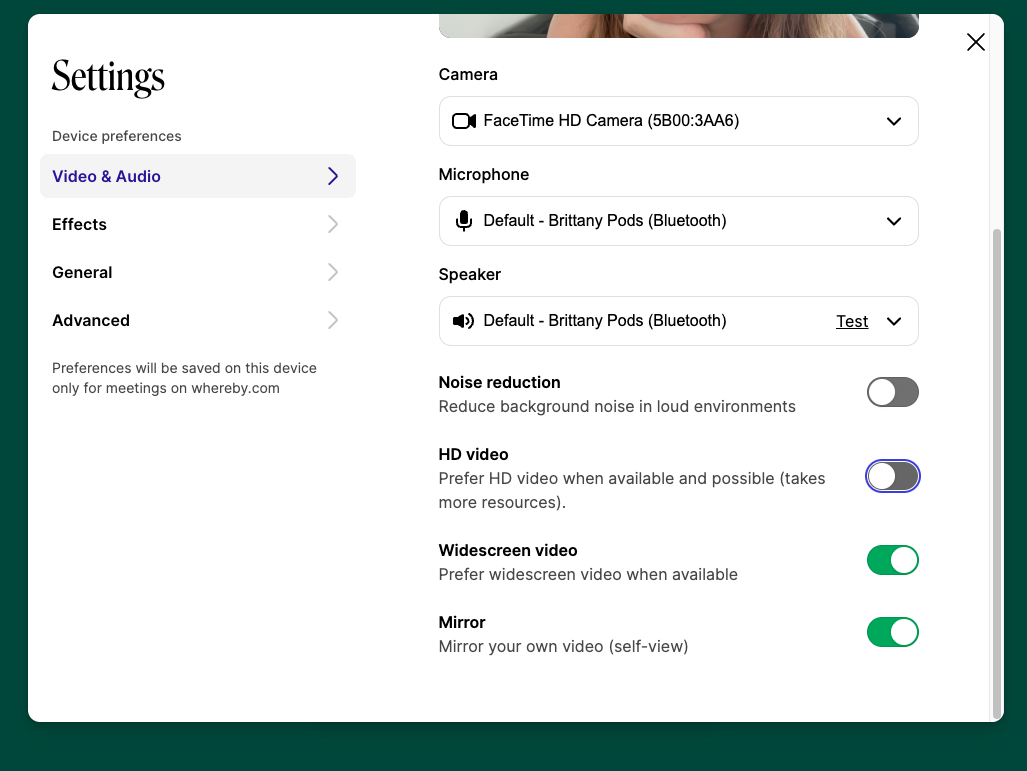The image size is (1027, 771).
Task: Click the arrow next to Video & Audio
Action: [x=333, y=176]
